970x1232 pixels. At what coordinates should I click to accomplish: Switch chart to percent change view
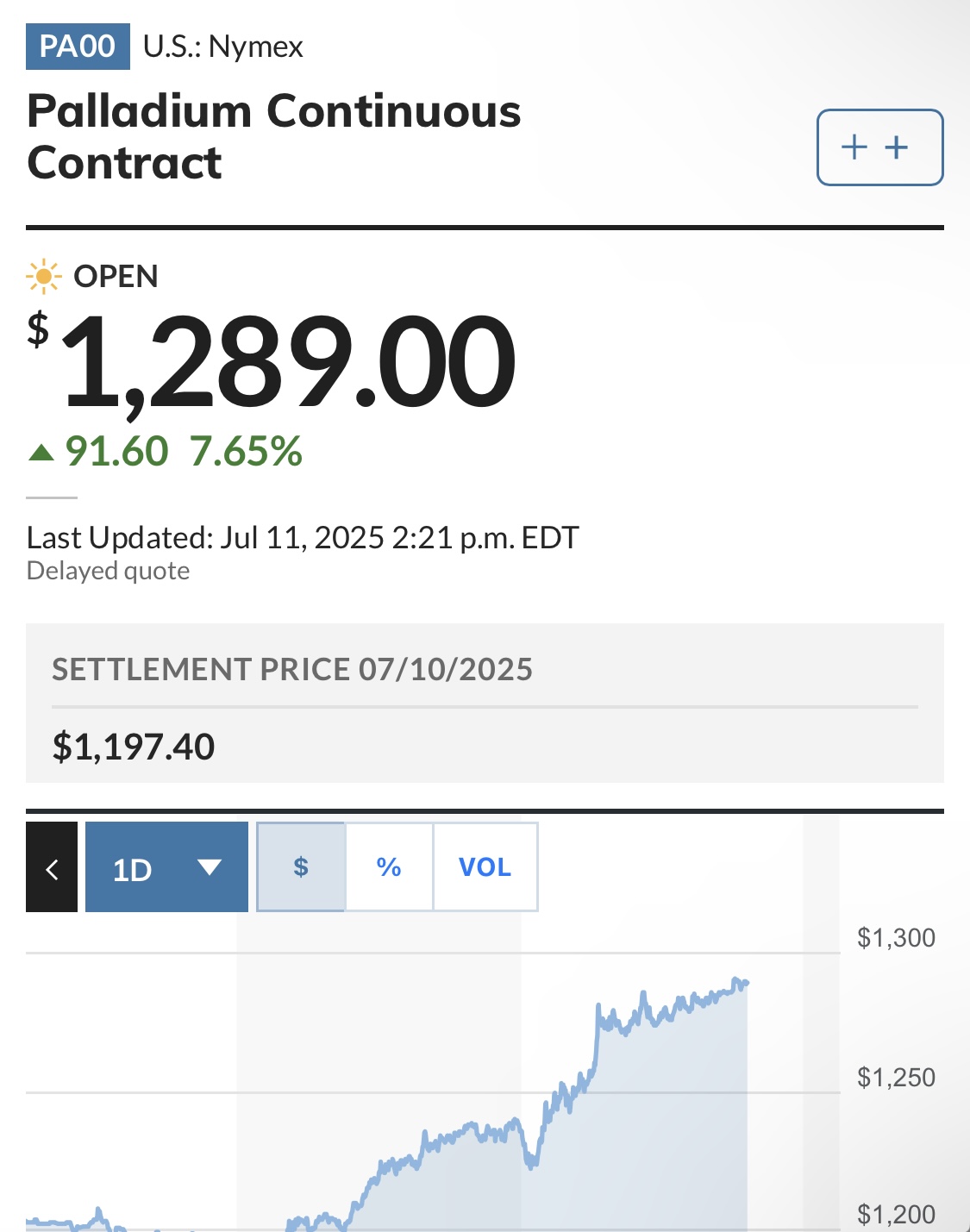(389, 866)
